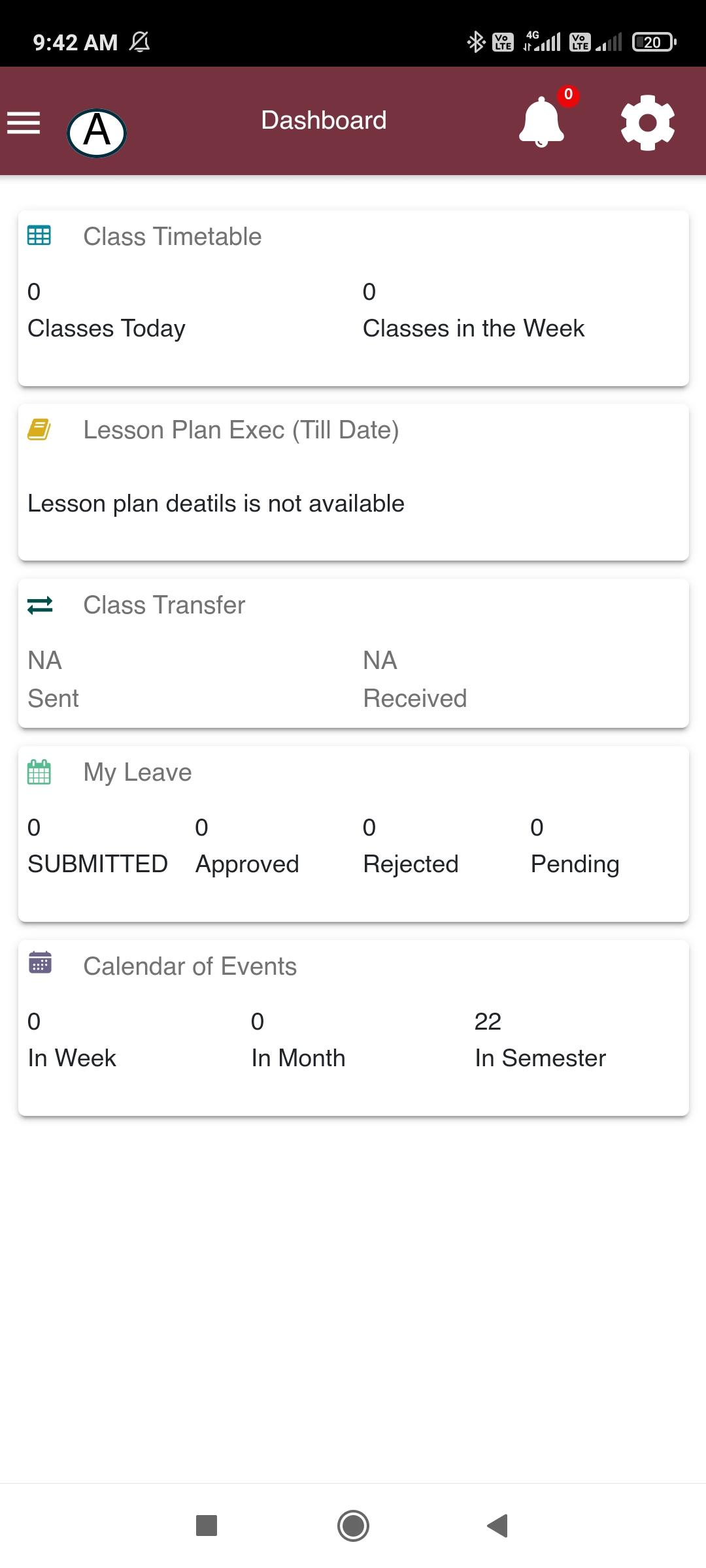View SUBMITTED leave requests
The width and height of the screenshot is (706, 1568).
click(98, 846)
